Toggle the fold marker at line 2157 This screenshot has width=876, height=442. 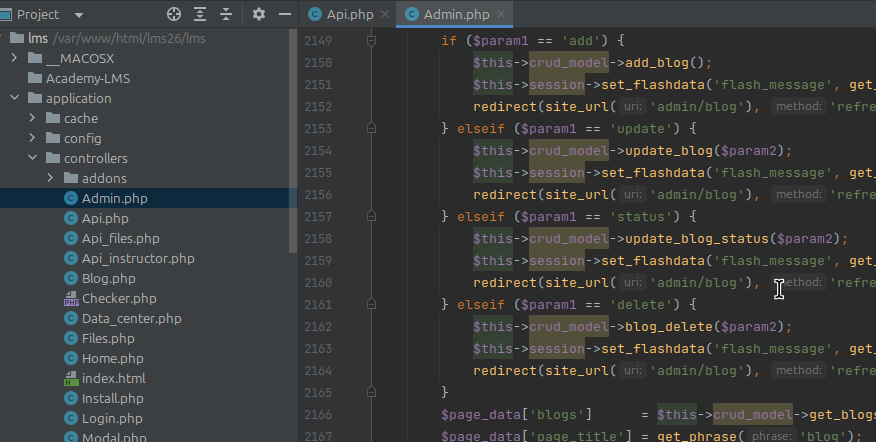click(x=371, y=216)
